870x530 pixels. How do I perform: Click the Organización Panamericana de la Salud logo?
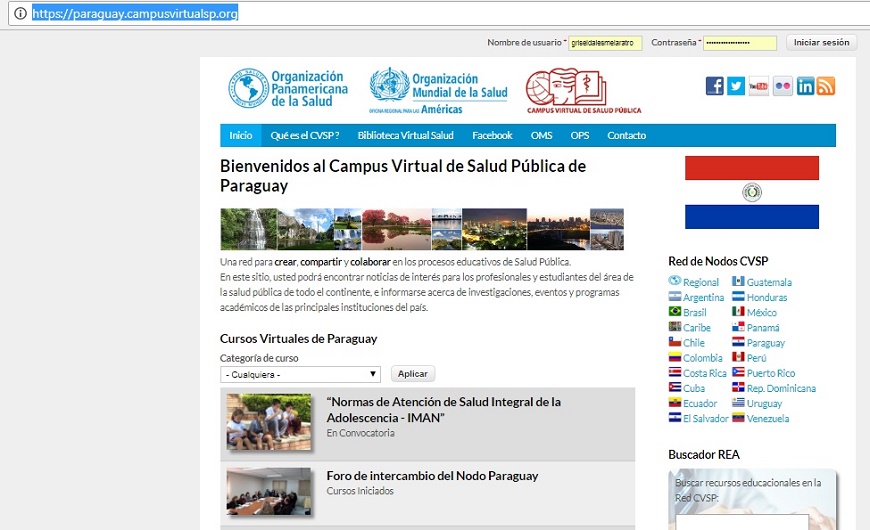[289, 88]
